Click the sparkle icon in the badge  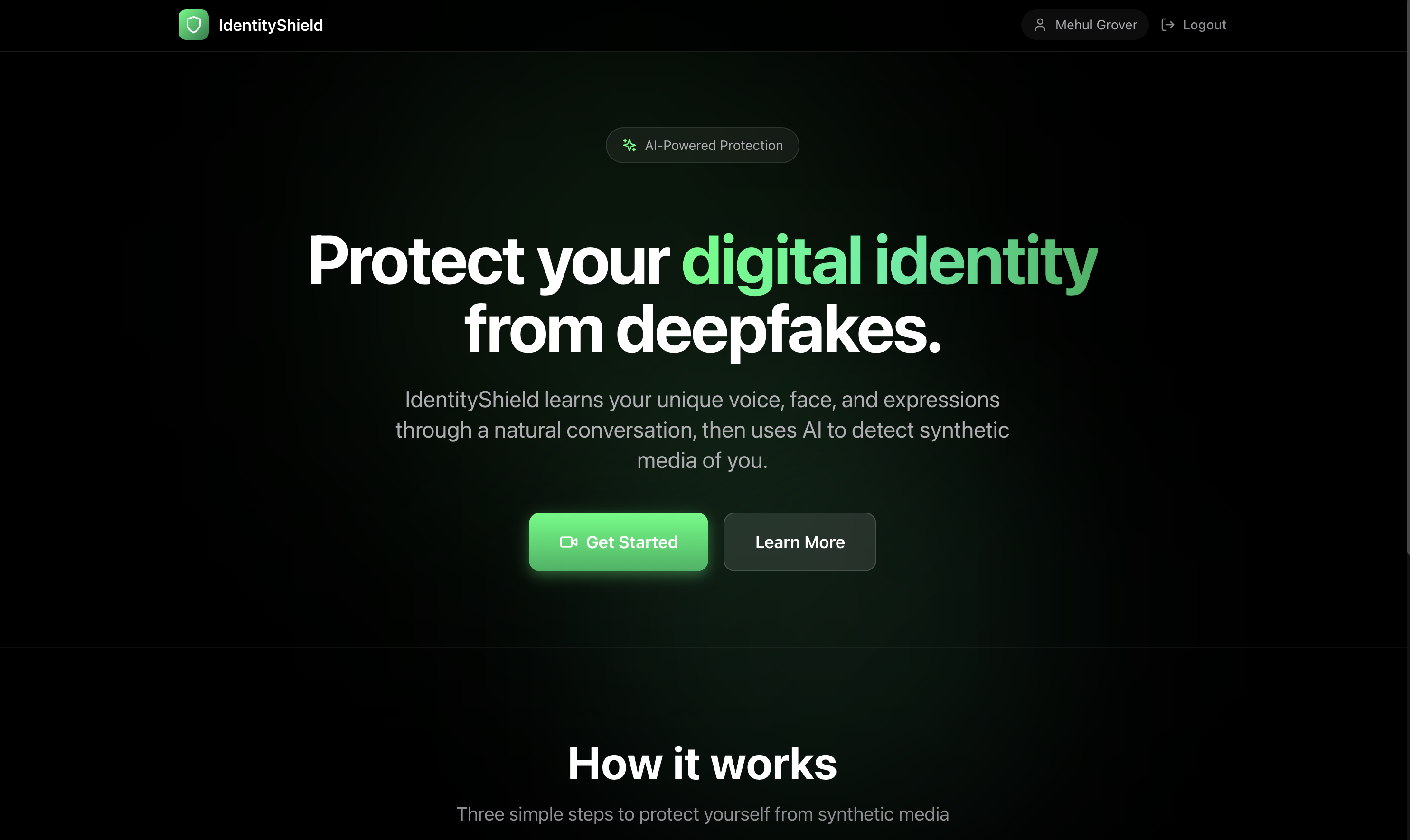click(x=629, y=146)
